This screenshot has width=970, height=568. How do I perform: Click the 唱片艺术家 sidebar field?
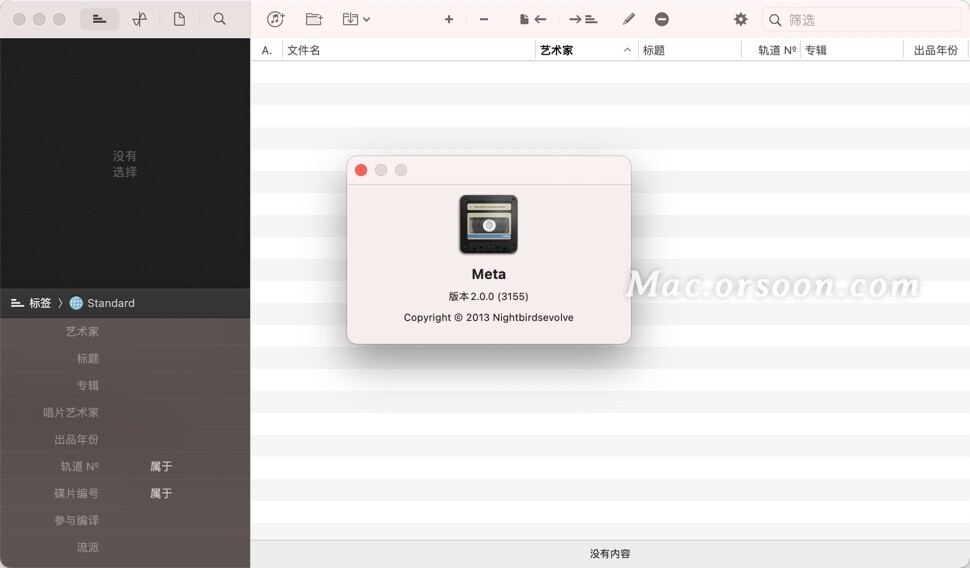[125, 413]
